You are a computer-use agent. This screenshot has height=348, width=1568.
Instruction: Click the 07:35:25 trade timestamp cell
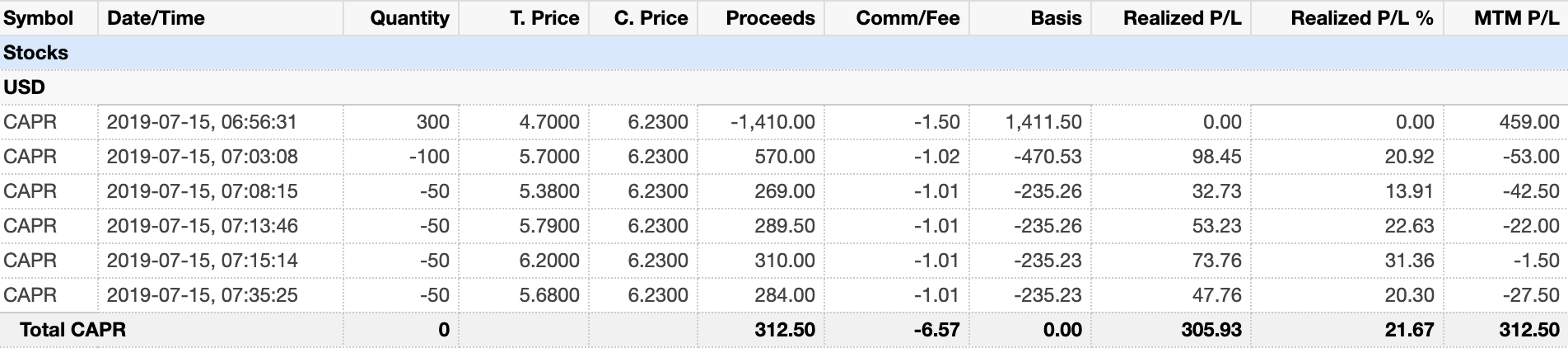coord(202,295)
